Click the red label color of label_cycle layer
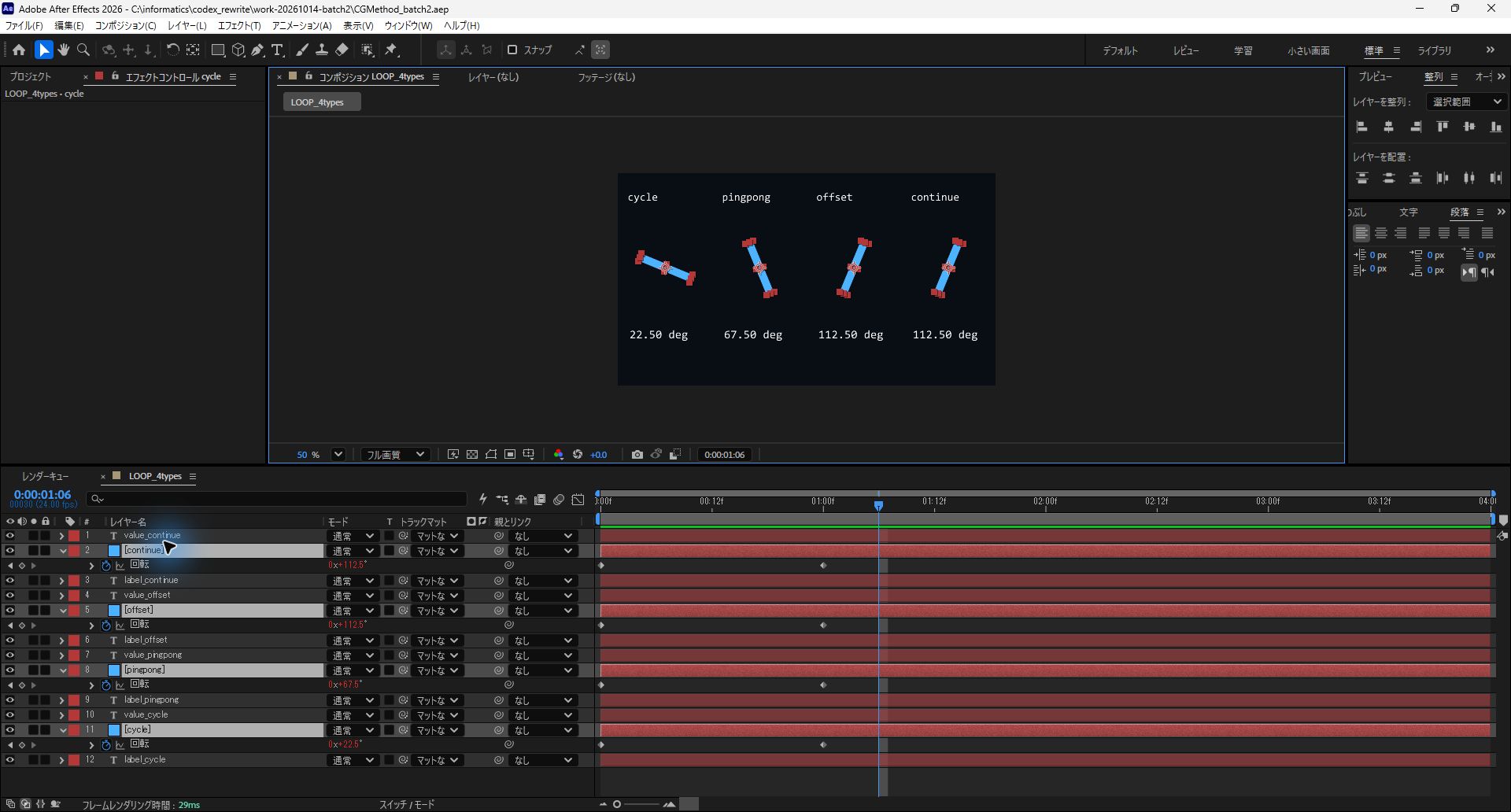The height and width of the screenshot is (812, 1511). (74, 760)
